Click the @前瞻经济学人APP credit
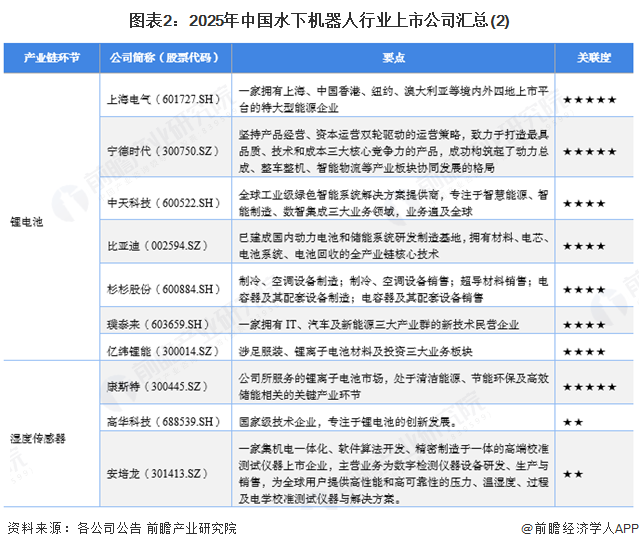Viewport: 639px width, 549px height. point(580,528)
